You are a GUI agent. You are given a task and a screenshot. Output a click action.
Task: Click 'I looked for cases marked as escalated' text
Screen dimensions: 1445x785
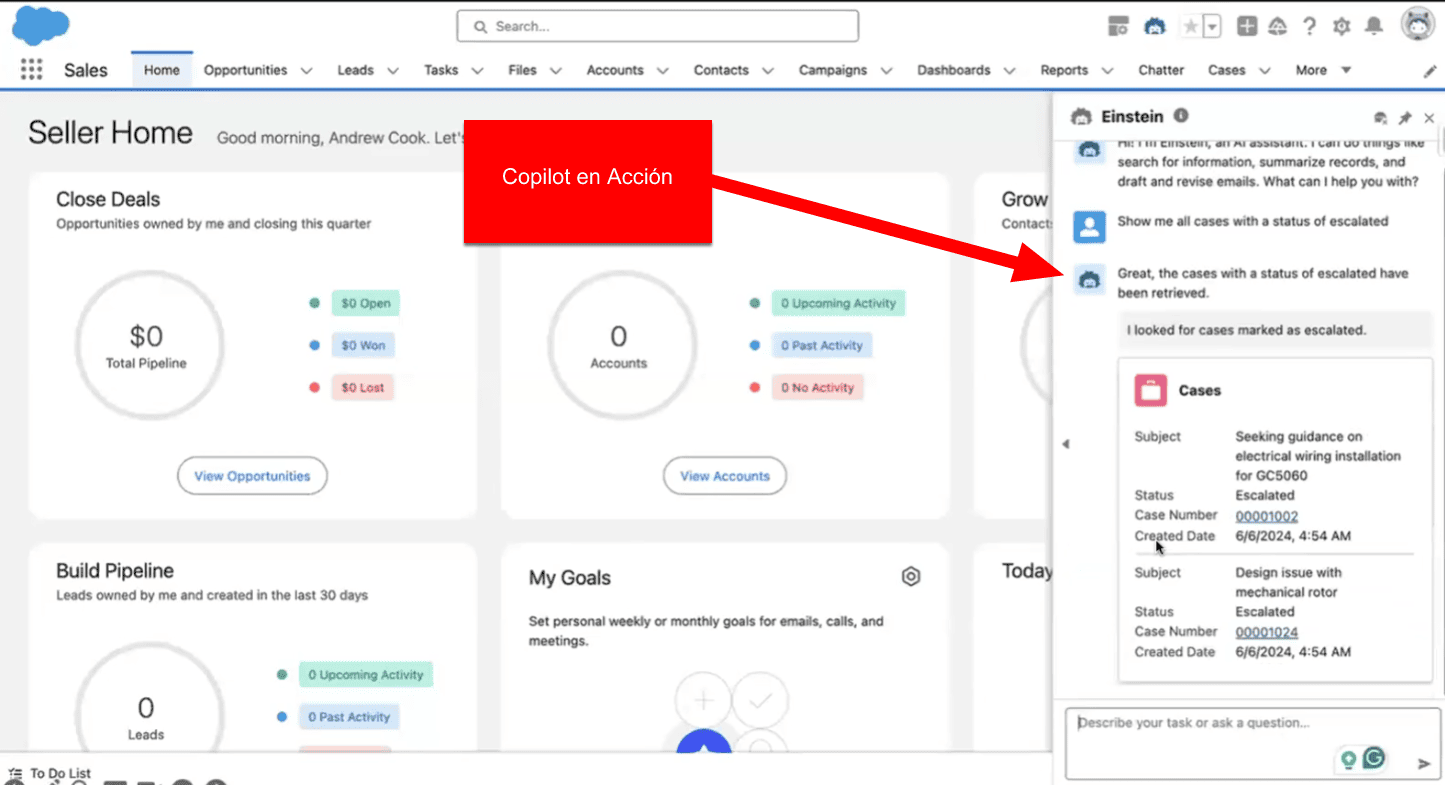[1246, 330]
